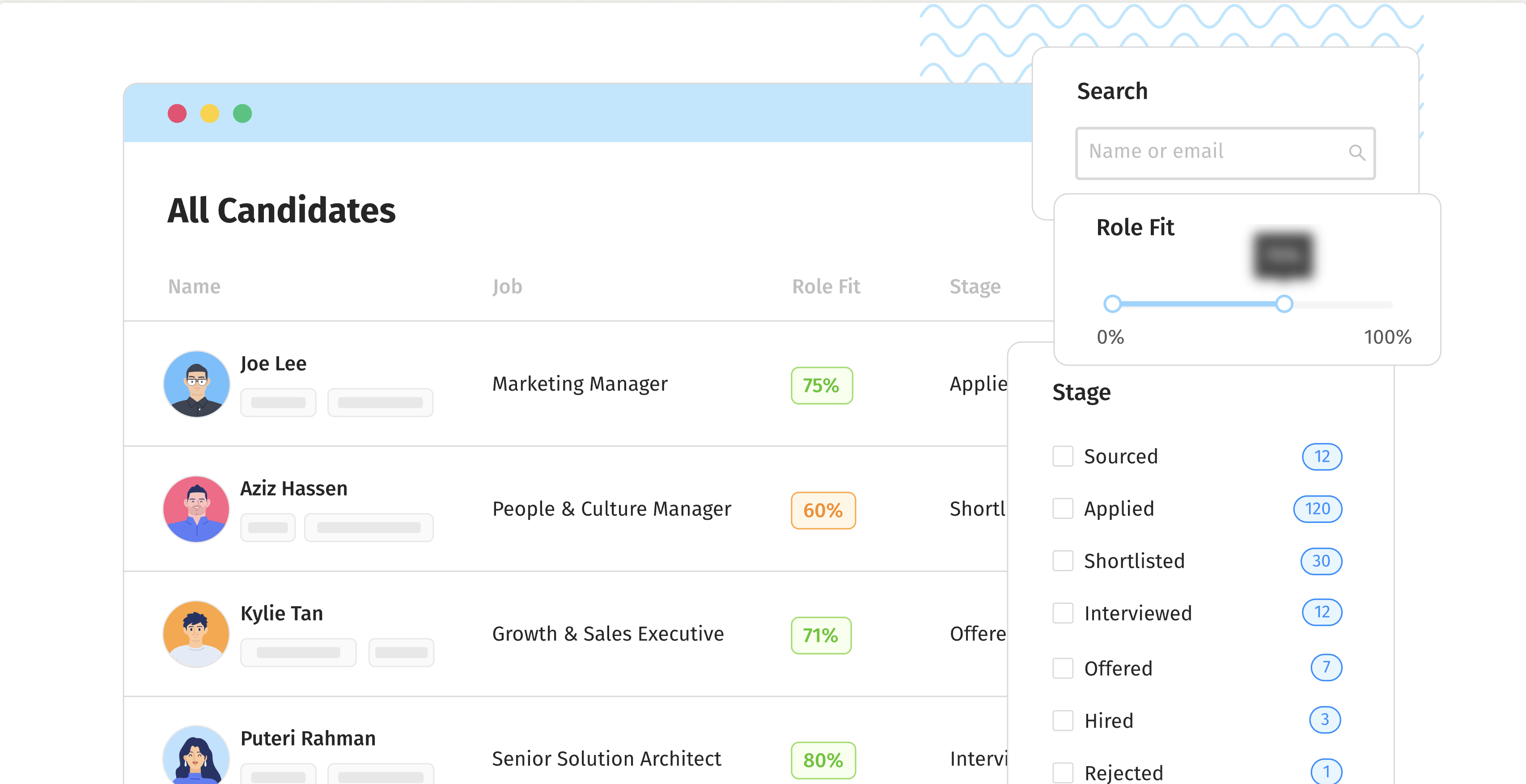1526x784 pixels.
Task: Click the 80% Role Fit badge for Puteri Rahman
Action: (822, 758)
